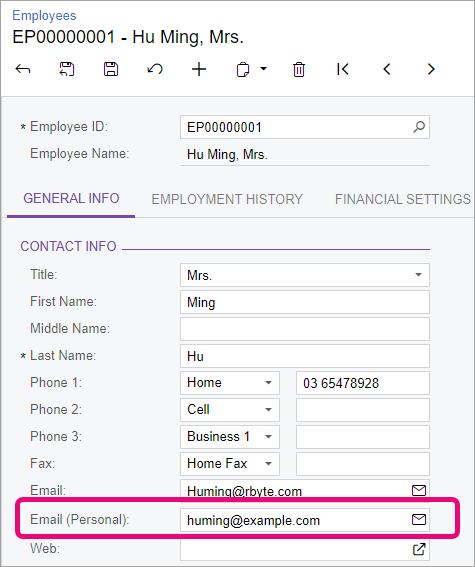
Task: Click the Middle Name input field
Action: tap(305, 329)
